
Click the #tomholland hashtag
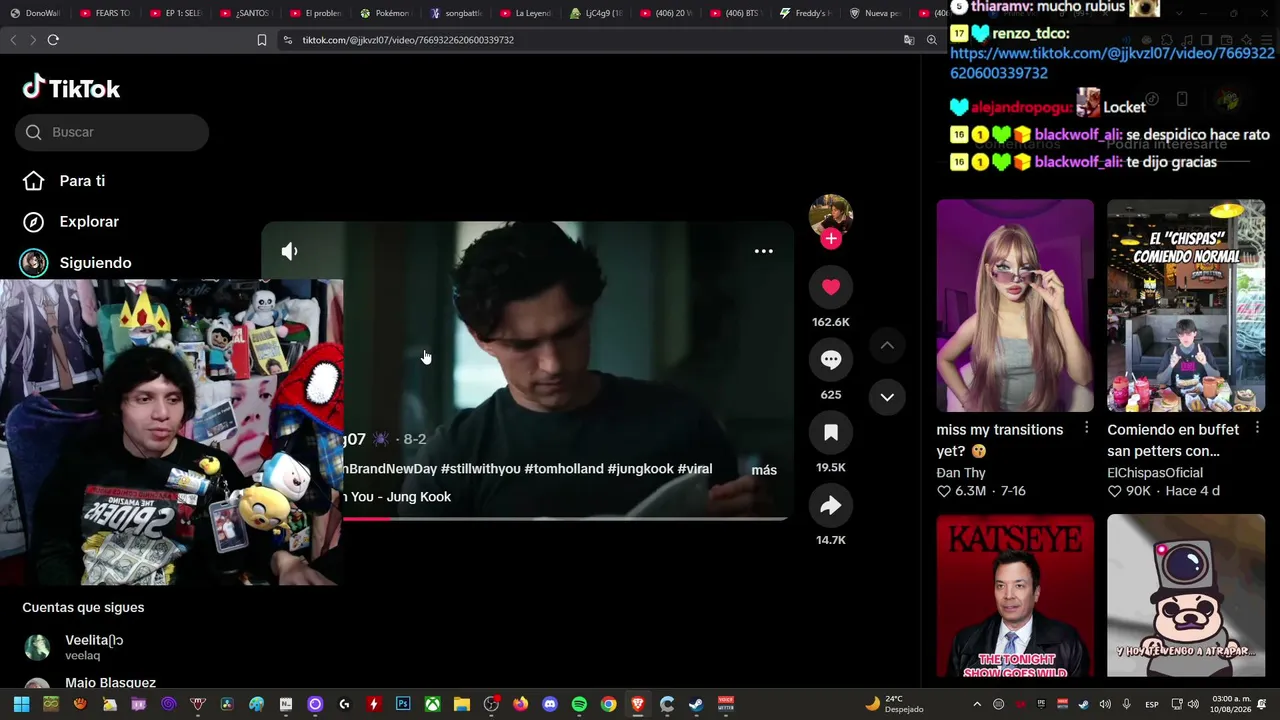(x=564, y=469)
